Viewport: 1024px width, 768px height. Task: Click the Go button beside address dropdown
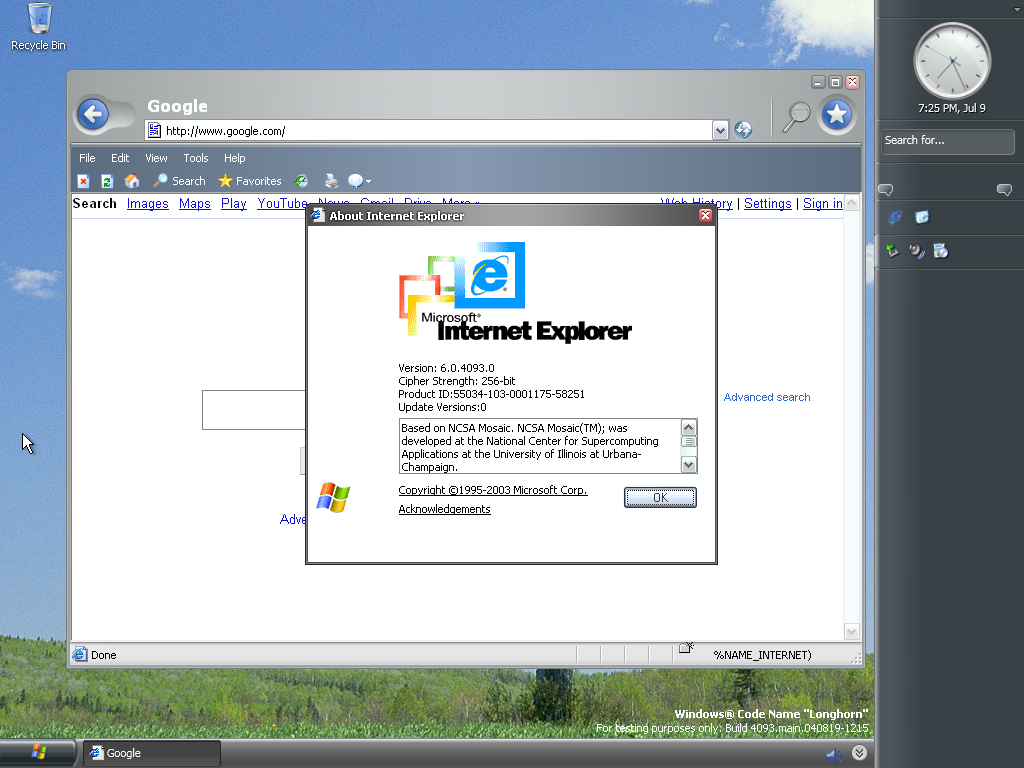(743, 130)
